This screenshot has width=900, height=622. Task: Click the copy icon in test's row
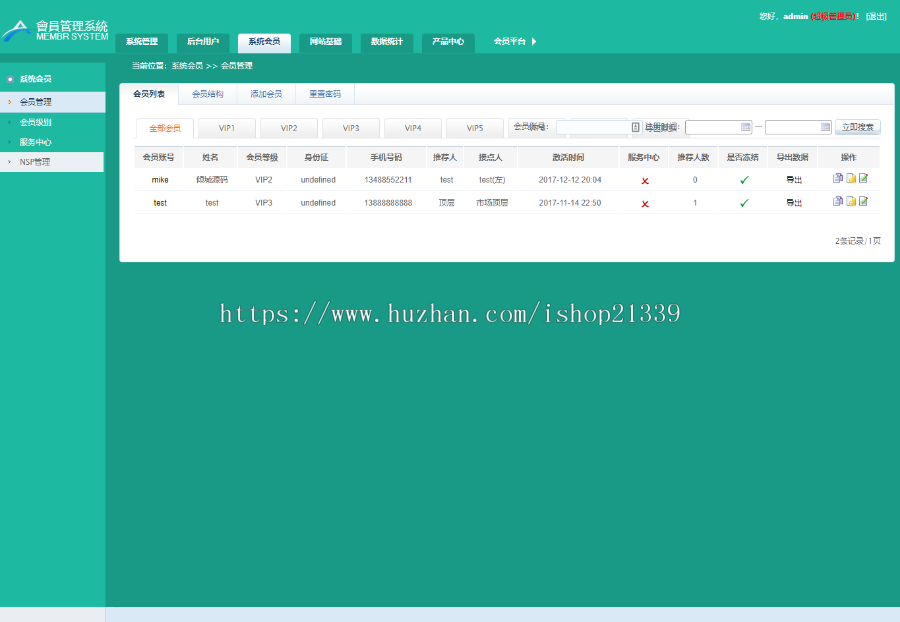pyautogui.click(x=837, y=201)
